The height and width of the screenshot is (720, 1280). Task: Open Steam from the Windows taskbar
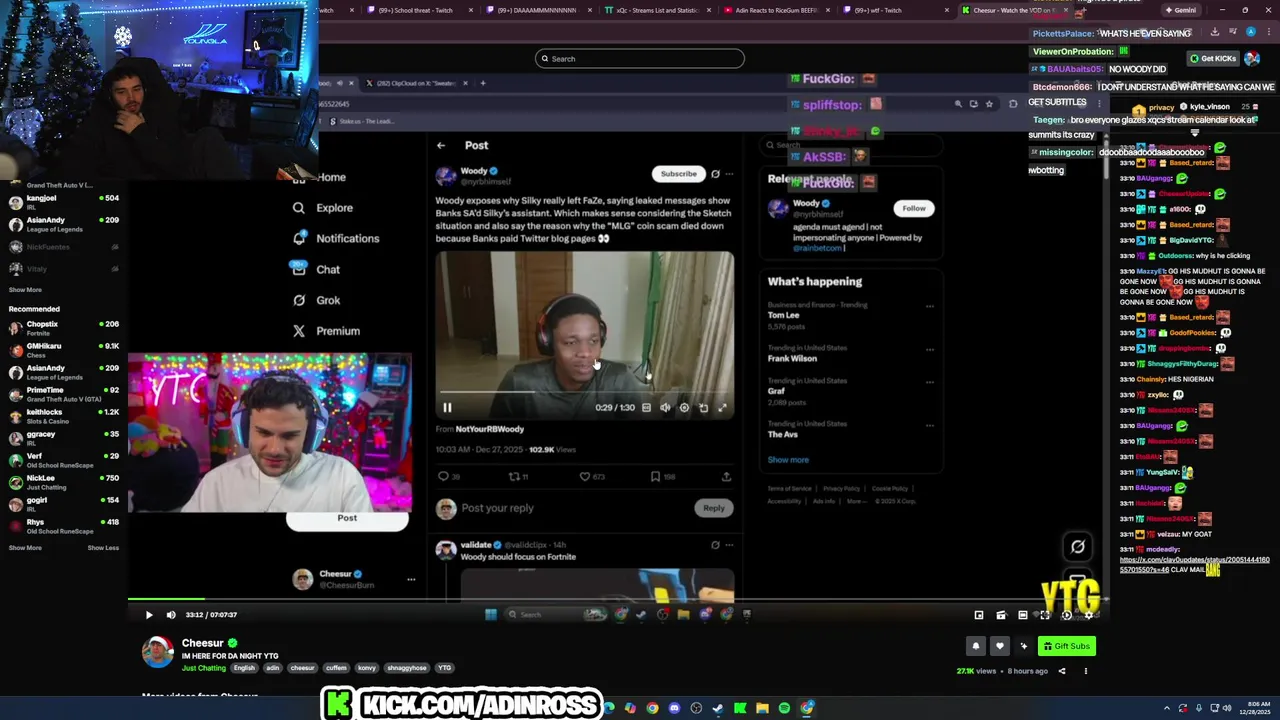[718, 708]
